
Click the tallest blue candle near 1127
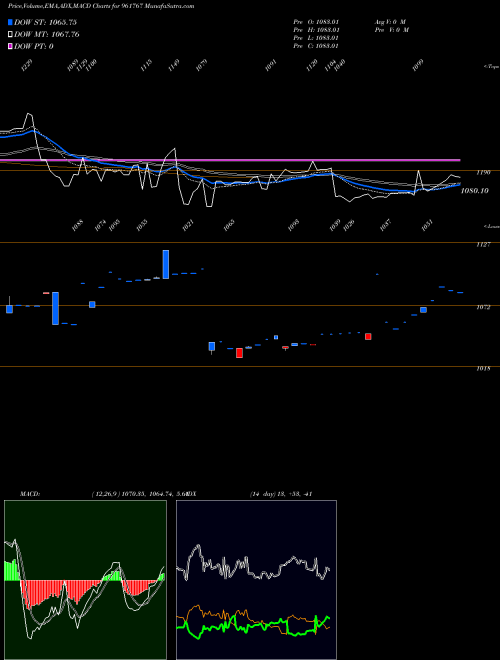[x=166, y=264]
